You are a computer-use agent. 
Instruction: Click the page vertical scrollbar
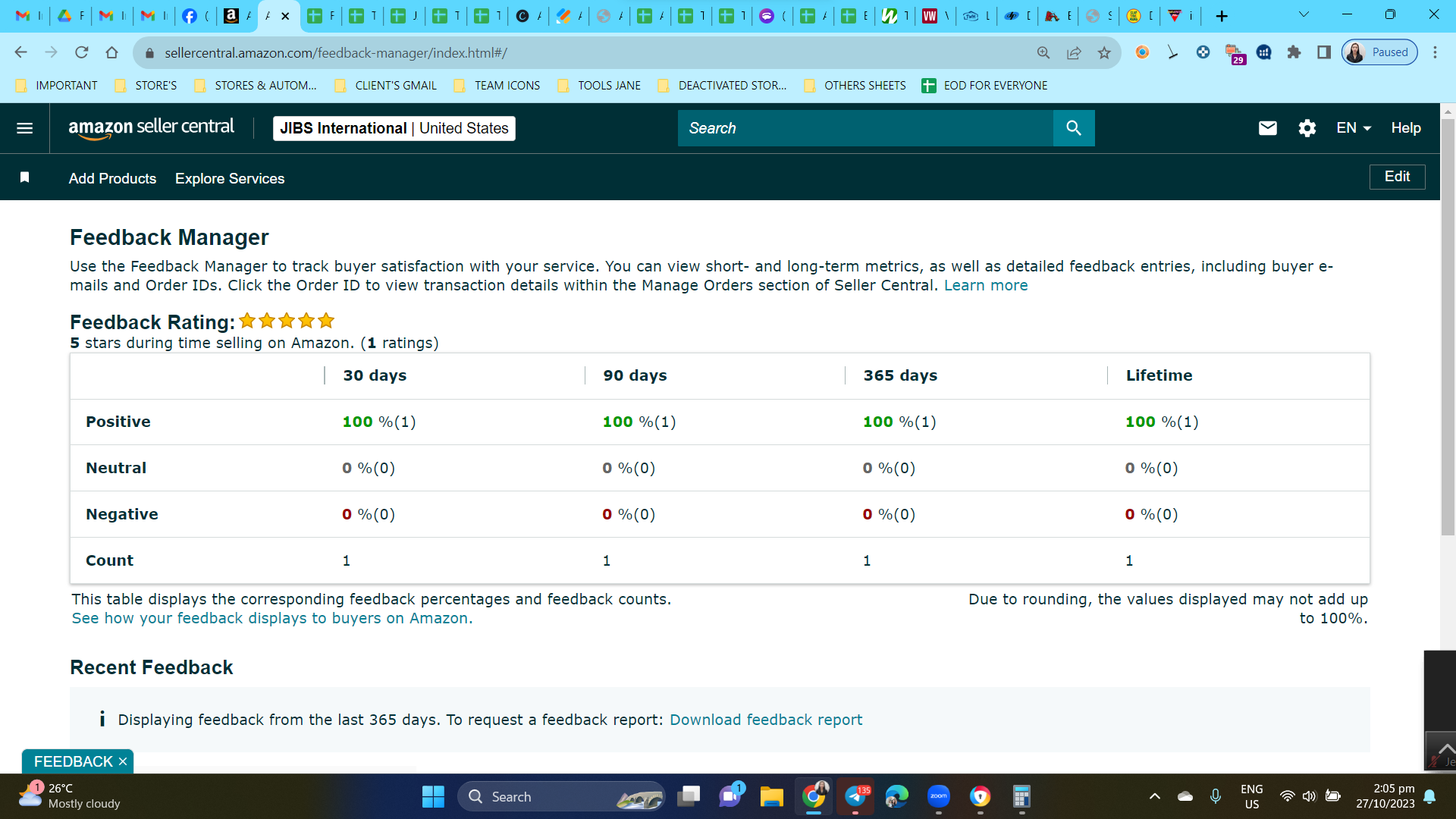point(1448,326)
